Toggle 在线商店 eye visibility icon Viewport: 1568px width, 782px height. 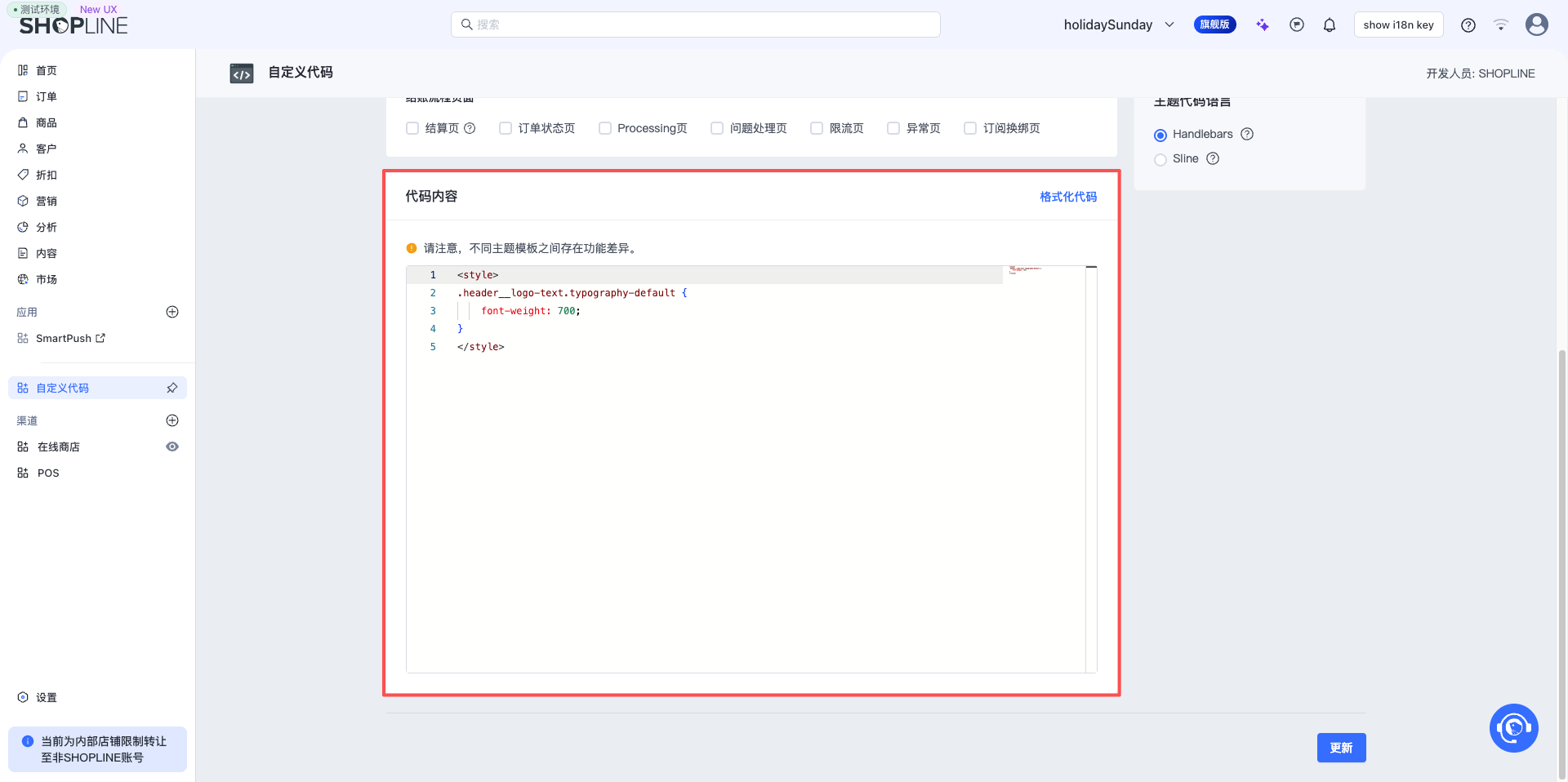pyautogui.click(x=172, y=447)
